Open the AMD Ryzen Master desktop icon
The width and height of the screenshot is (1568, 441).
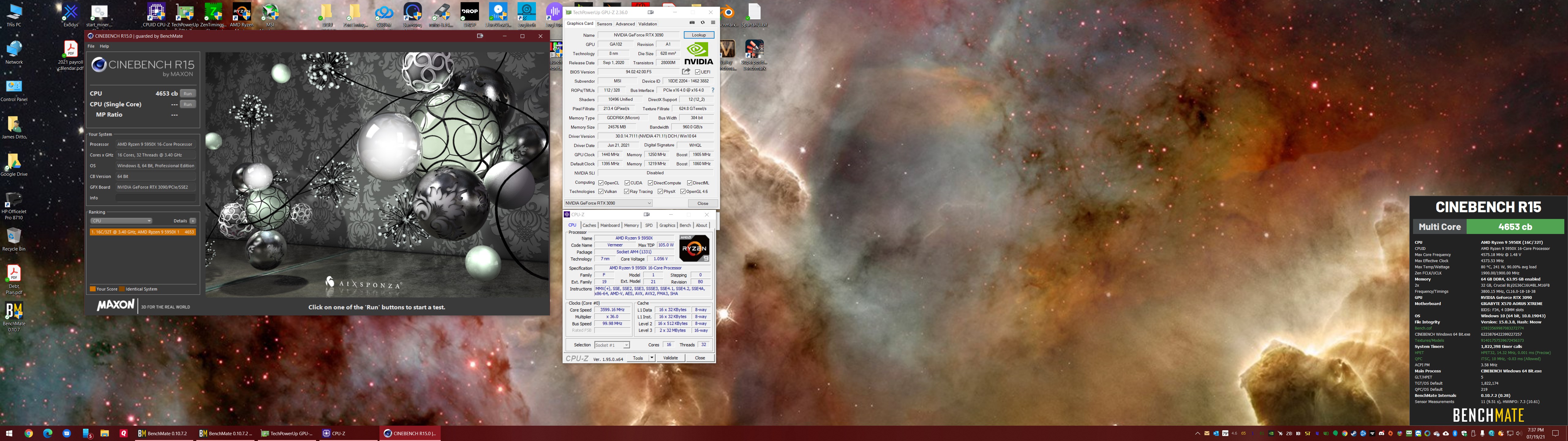pos(242,15)
